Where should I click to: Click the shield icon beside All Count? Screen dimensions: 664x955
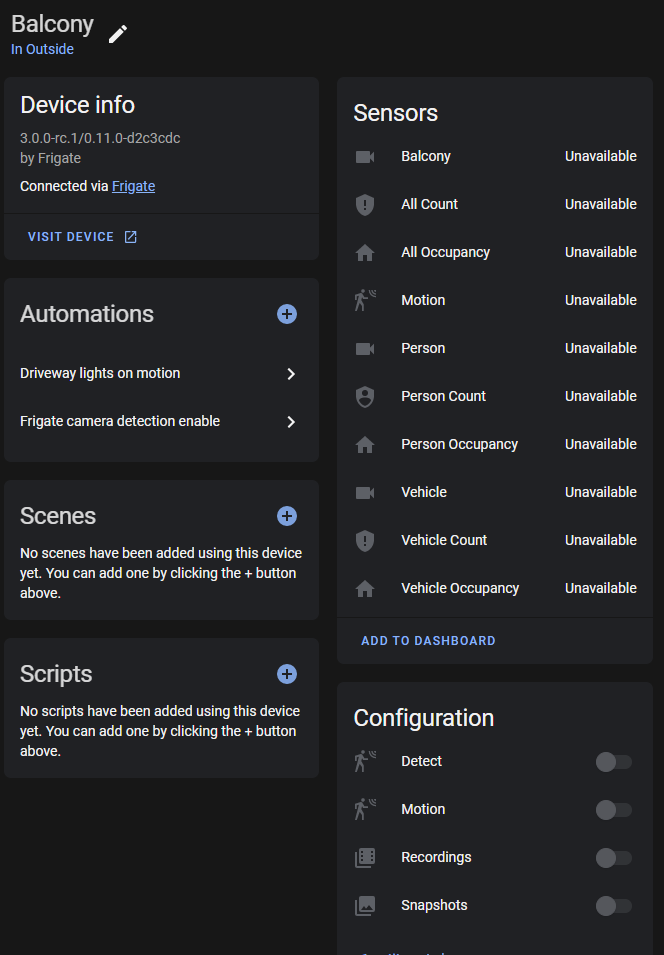coord(365,205)
